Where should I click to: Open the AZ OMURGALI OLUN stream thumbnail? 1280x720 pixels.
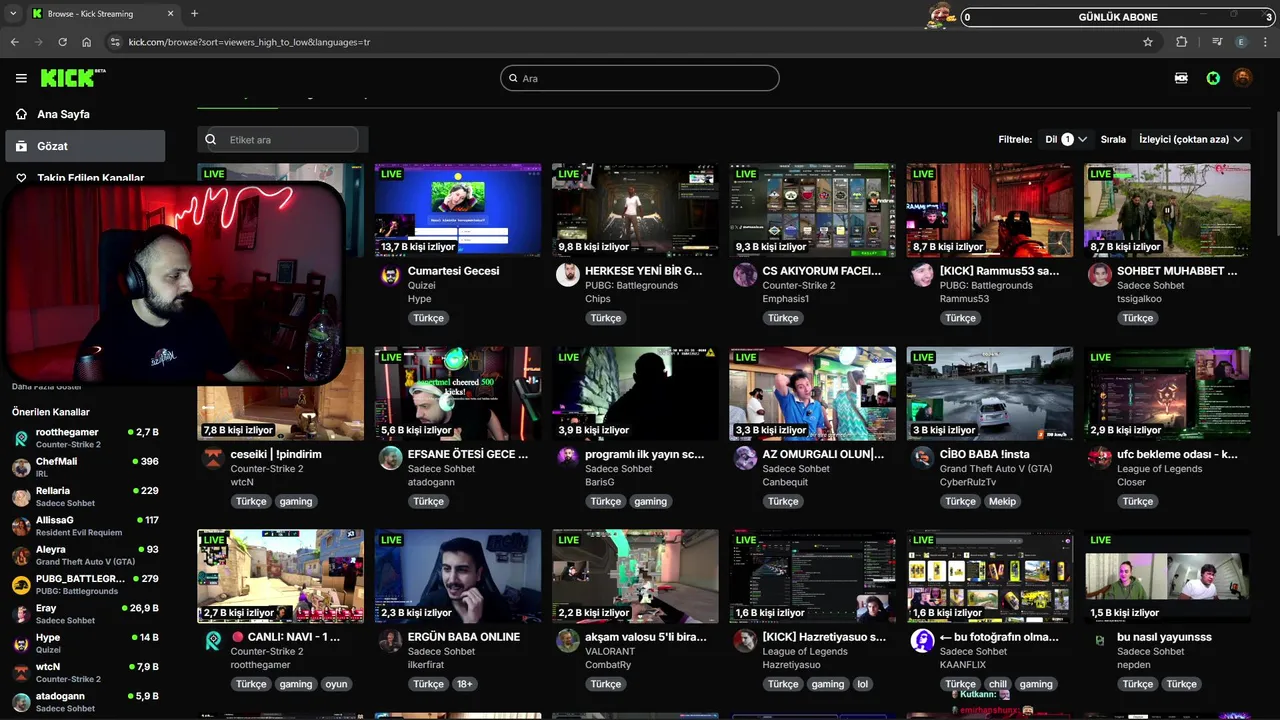pos(812,393)
